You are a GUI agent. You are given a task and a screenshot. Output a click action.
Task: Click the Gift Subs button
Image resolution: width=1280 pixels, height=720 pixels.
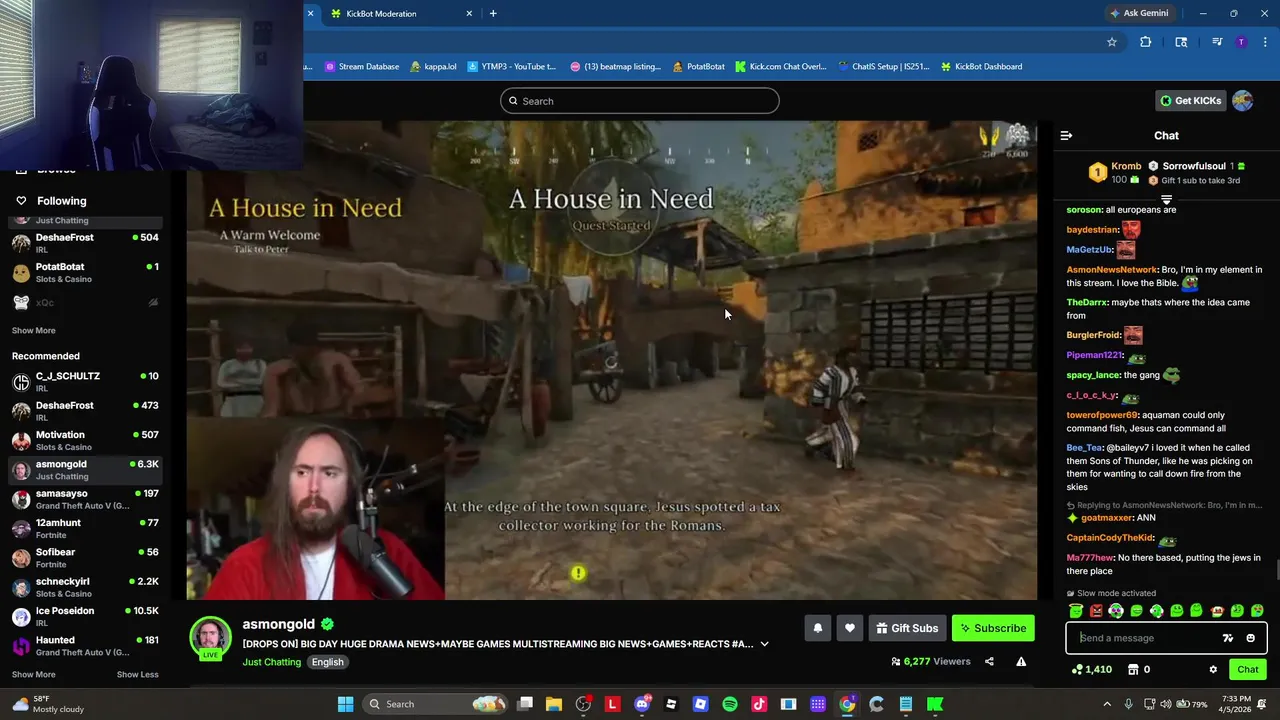(907, 628)
